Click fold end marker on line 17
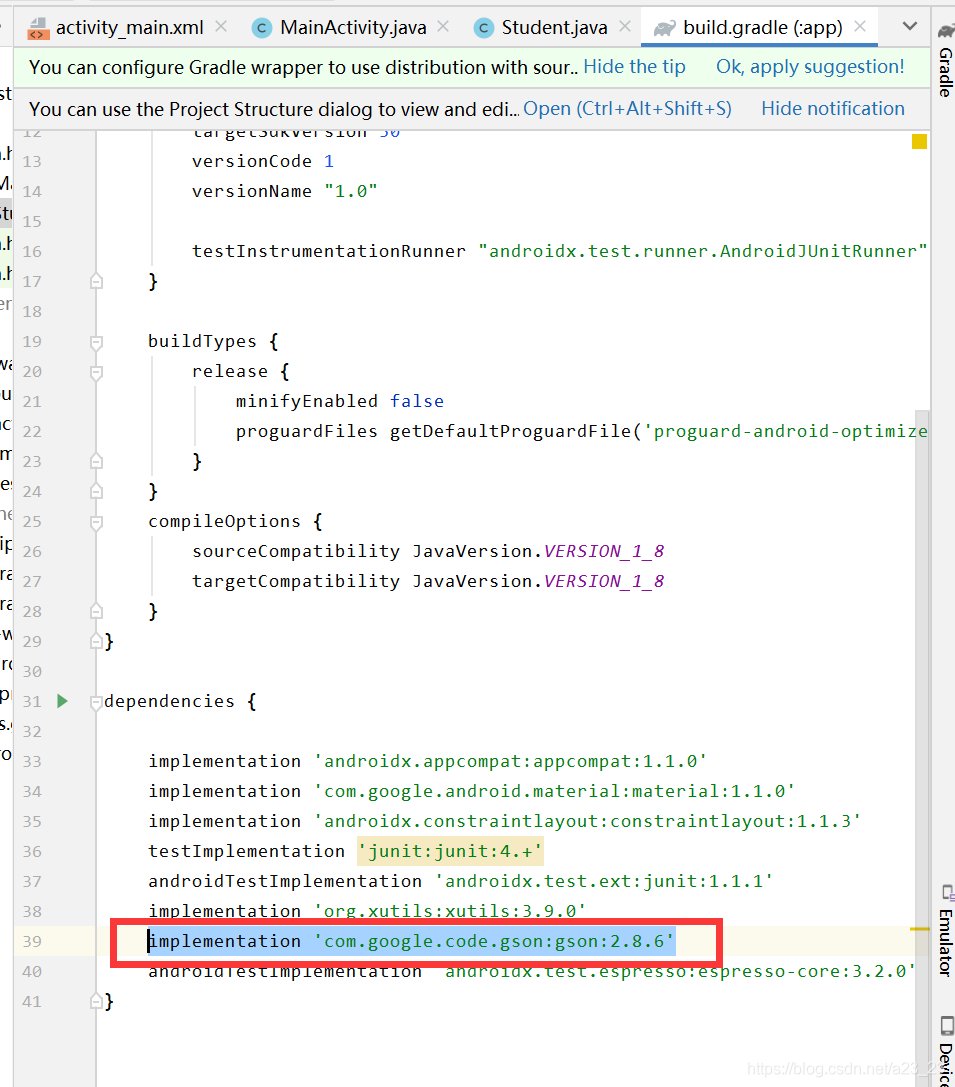 click(96, 281)
